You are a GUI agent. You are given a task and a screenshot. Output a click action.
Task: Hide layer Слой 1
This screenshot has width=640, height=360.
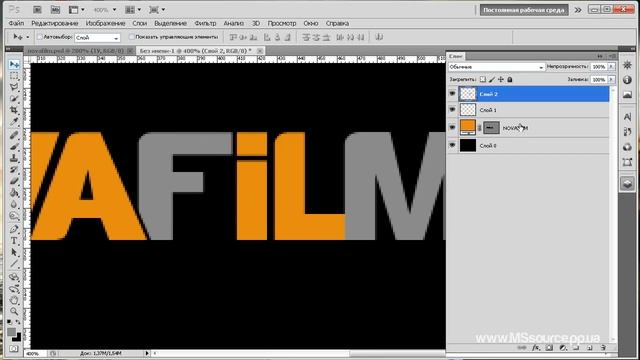(452, 110)
